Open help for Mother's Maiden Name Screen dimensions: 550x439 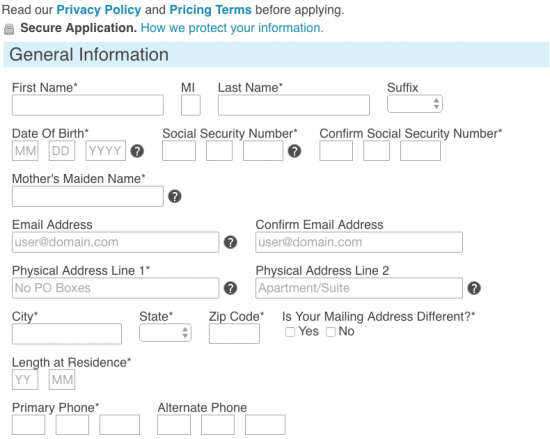pos(175,196)
